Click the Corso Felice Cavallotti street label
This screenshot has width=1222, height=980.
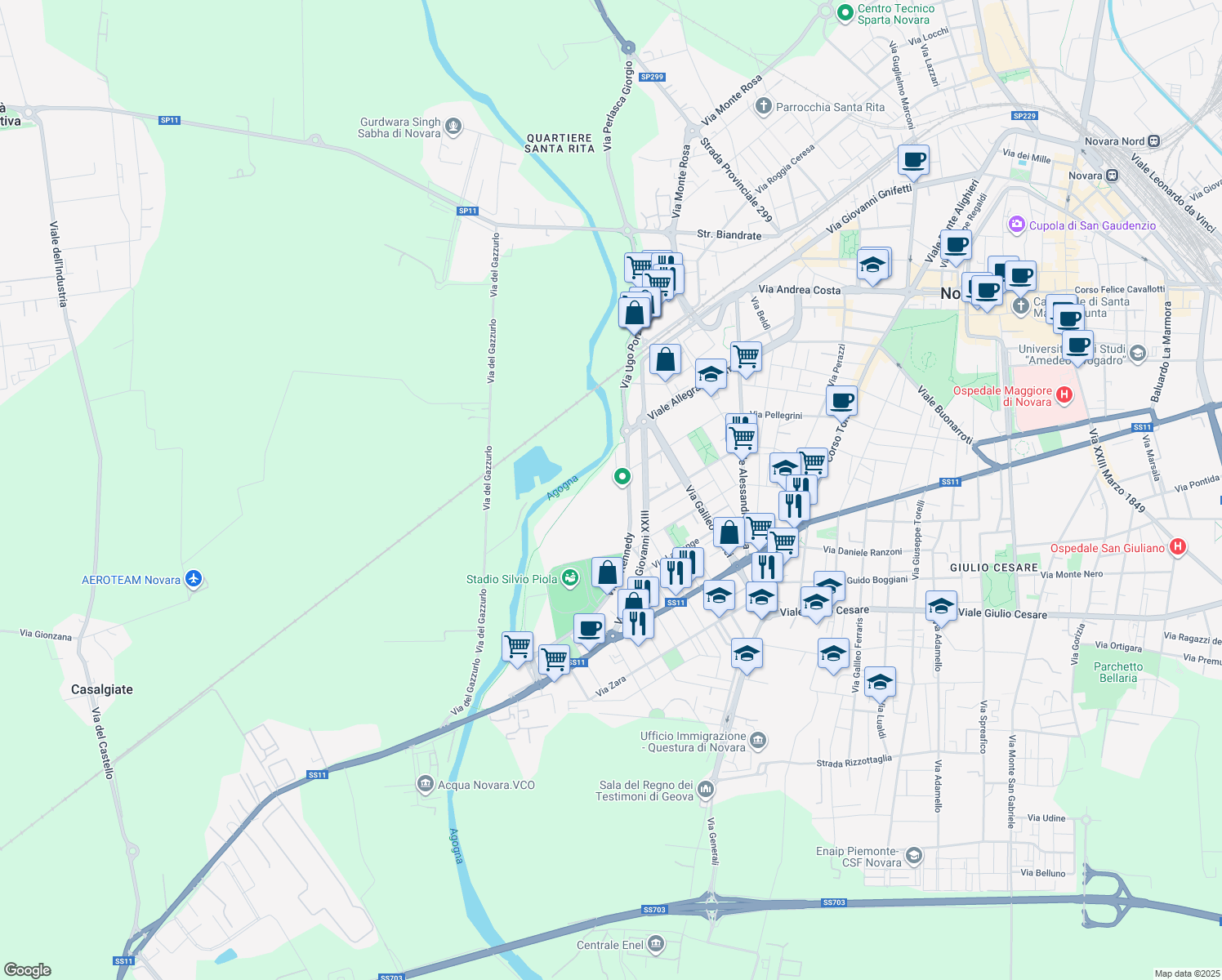tap(1120, 290)
